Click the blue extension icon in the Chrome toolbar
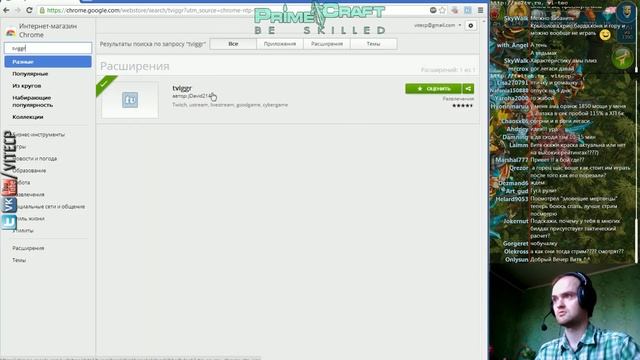This screenshot has height=360, width=640. tap(467, 10)
